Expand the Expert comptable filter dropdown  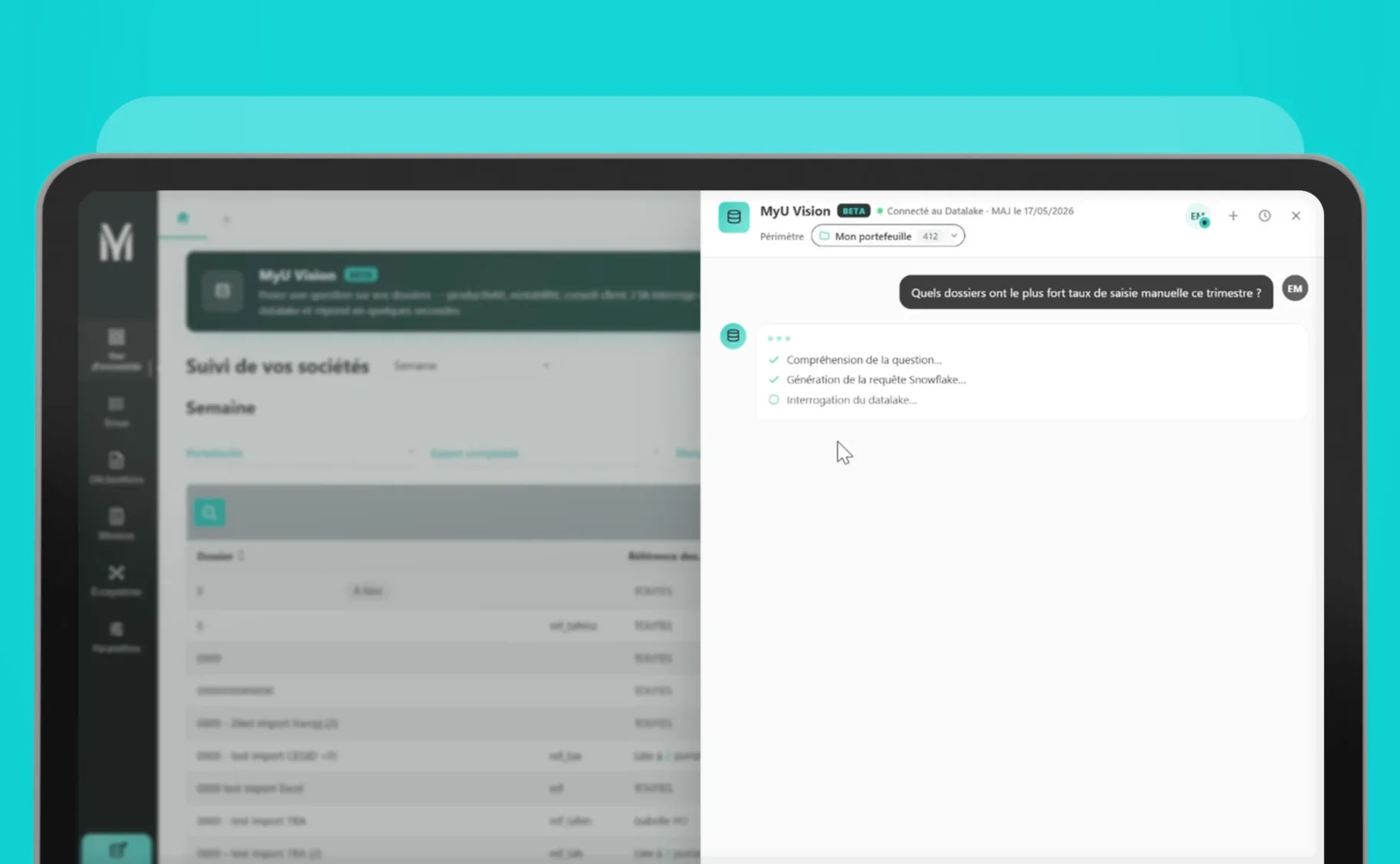click(x=545, y=453)
